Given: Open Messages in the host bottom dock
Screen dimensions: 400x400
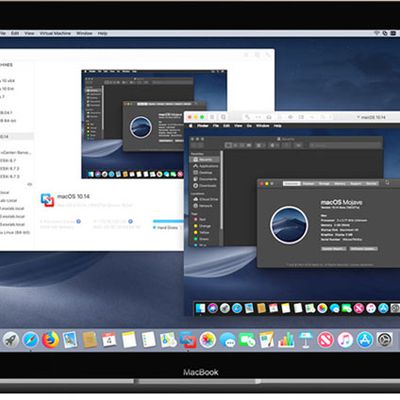Looking at the screenshot, I should tap(227, 340).
